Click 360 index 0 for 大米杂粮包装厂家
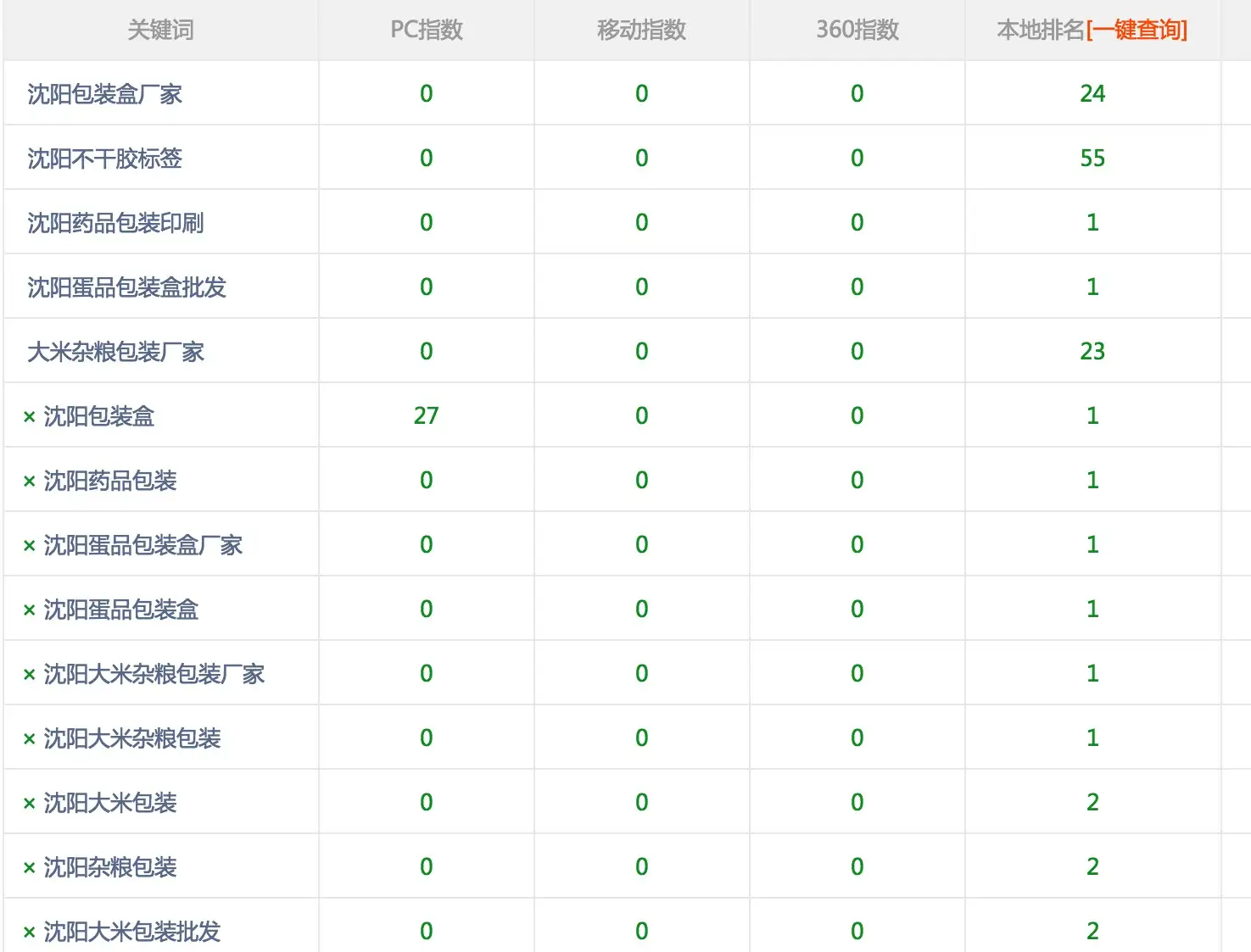1251x952 pixels. click(x=857, y=351)
